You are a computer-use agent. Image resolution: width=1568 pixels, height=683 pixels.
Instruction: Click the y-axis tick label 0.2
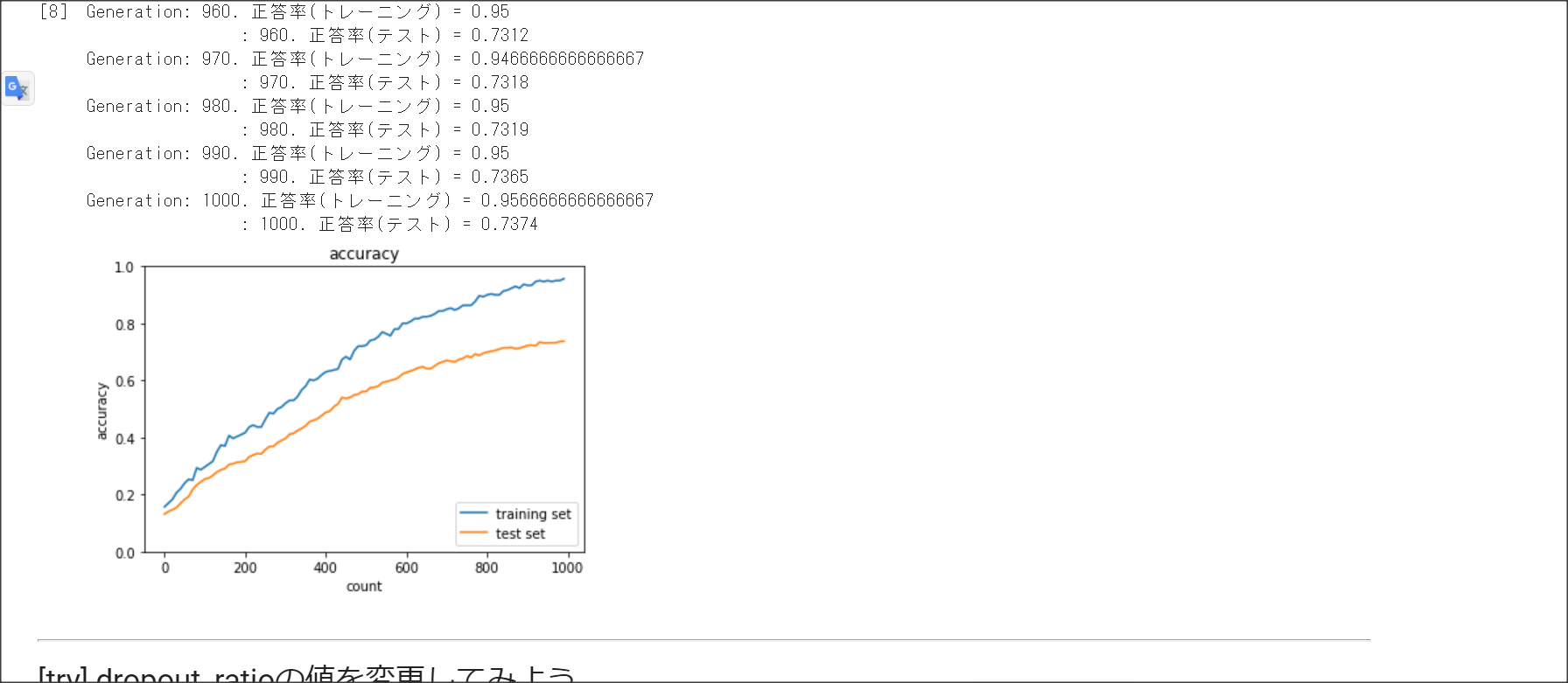pyautogui.click(x=125, y=496)
